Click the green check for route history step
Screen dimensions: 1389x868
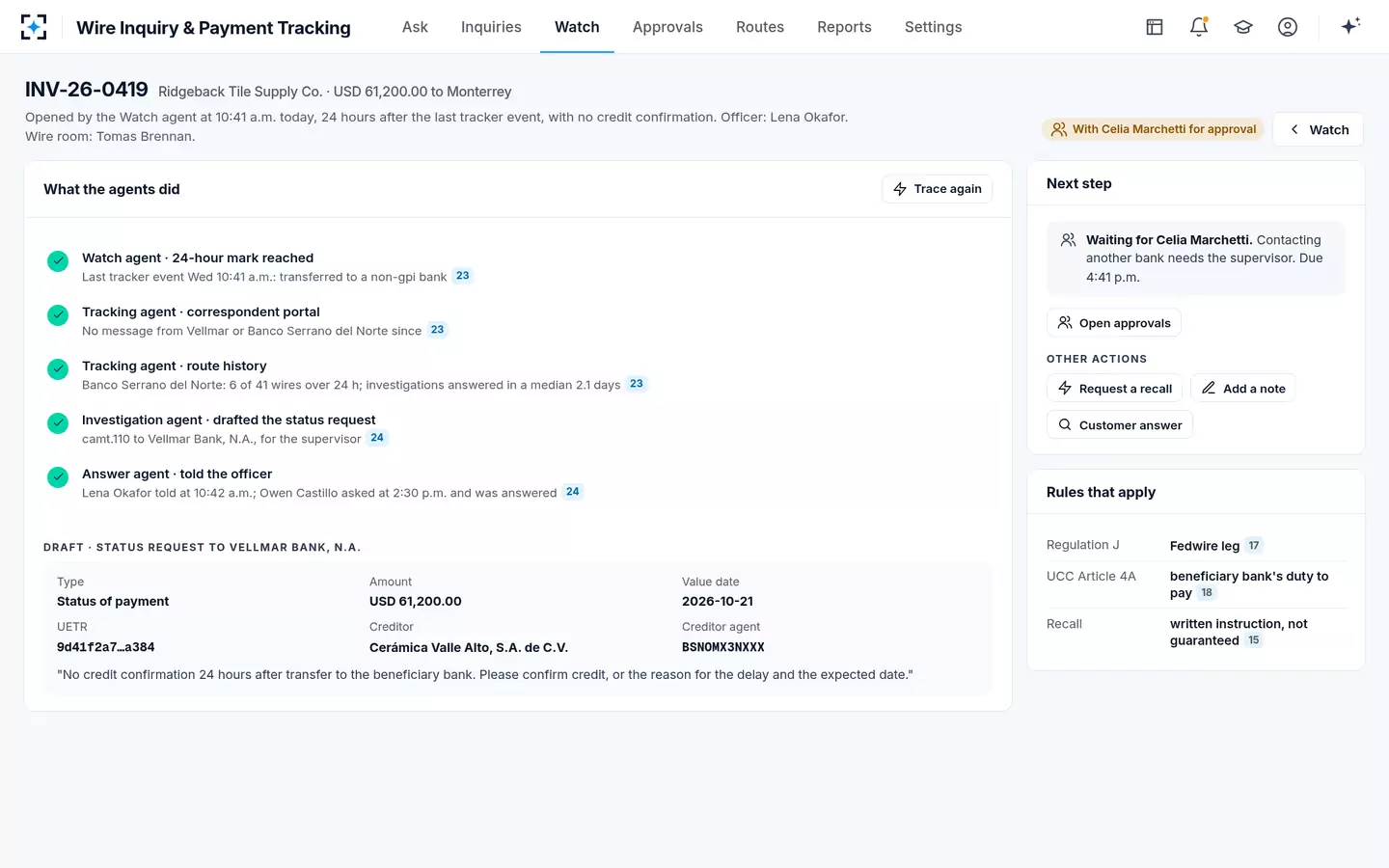58,369
